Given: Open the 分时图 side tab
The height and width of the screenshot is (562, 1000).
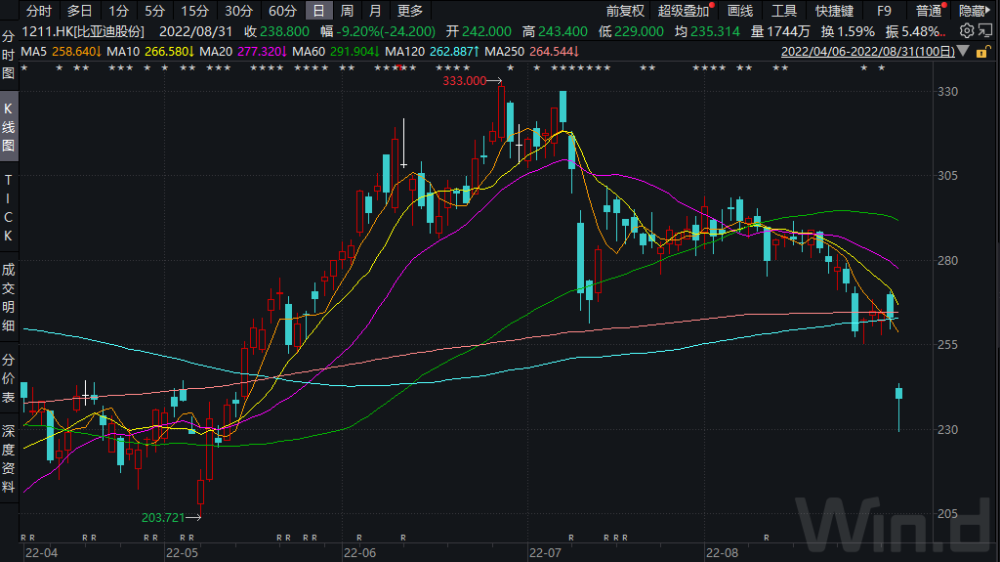Looking at the screenshot, I should point(8,55).
